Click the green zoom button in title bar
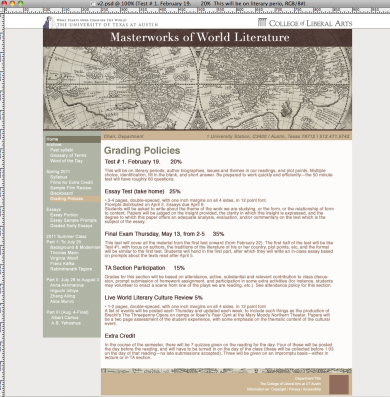This screenshot has width=390, height=397. point(20,3)
